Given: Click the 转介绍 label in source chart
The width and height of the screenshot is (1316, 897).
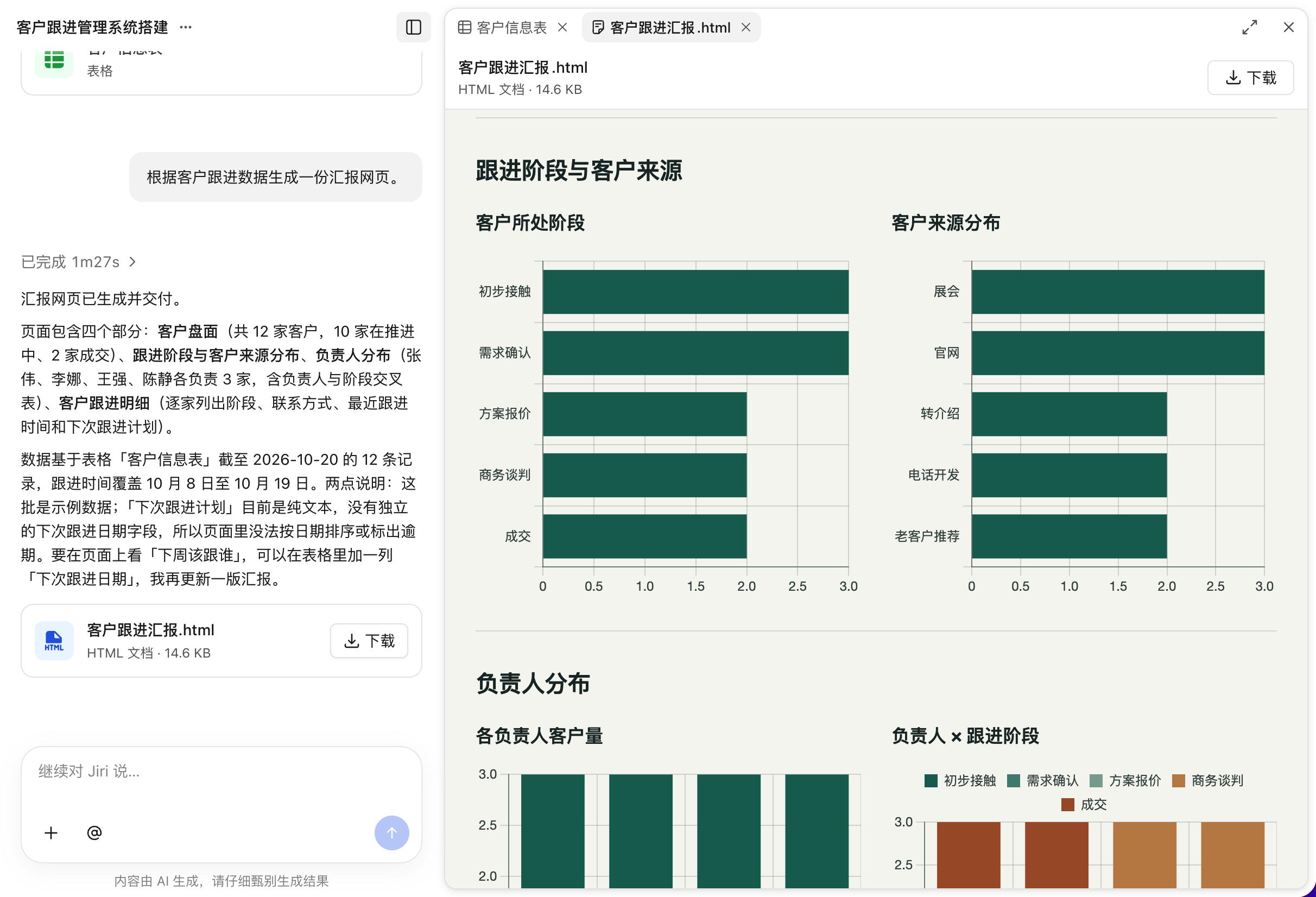Looking at the screenshot, I should click(x=940, y=414).
